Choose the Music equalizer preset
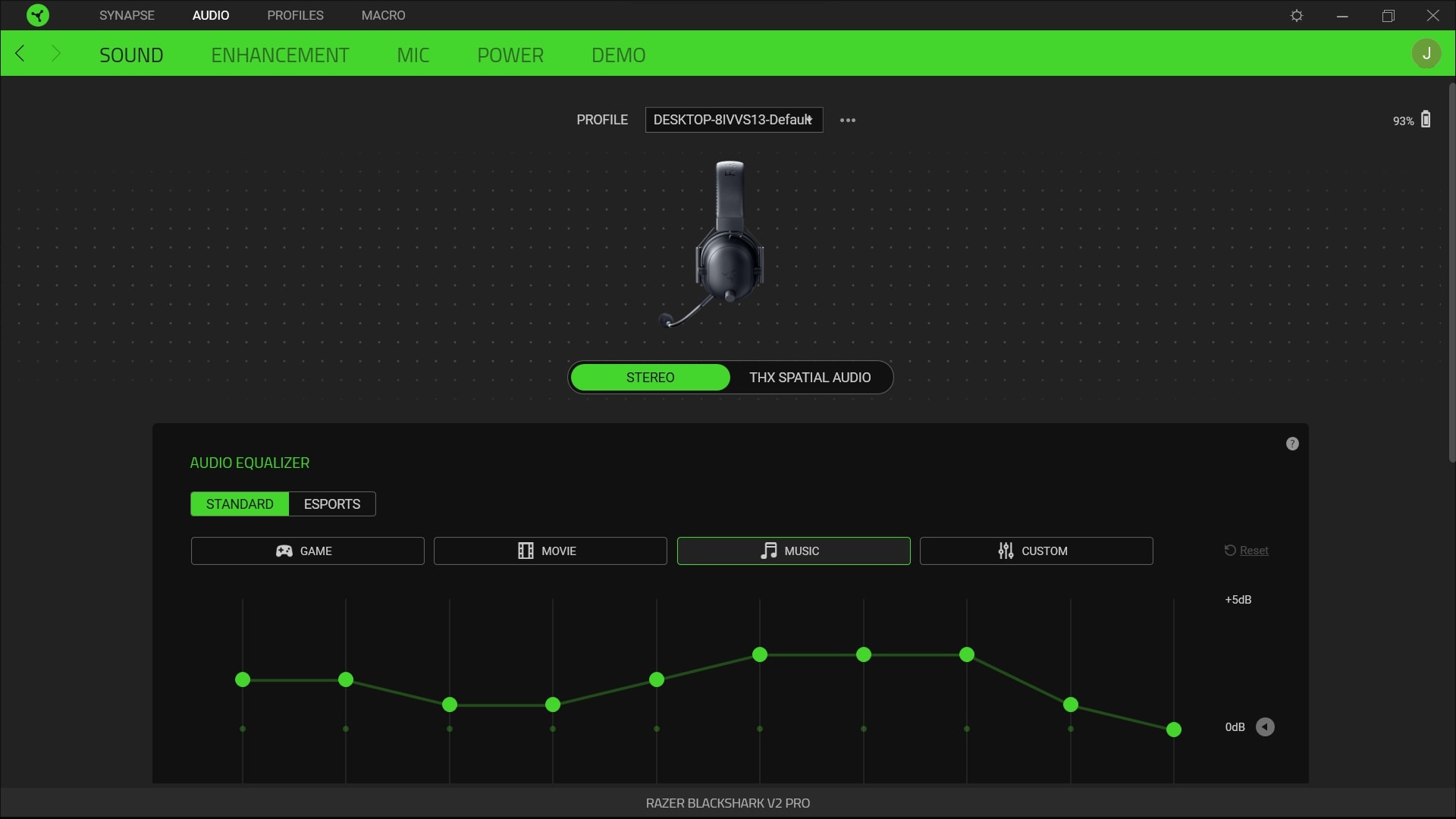Viewport: 1456px width, 819px height. 793,551
